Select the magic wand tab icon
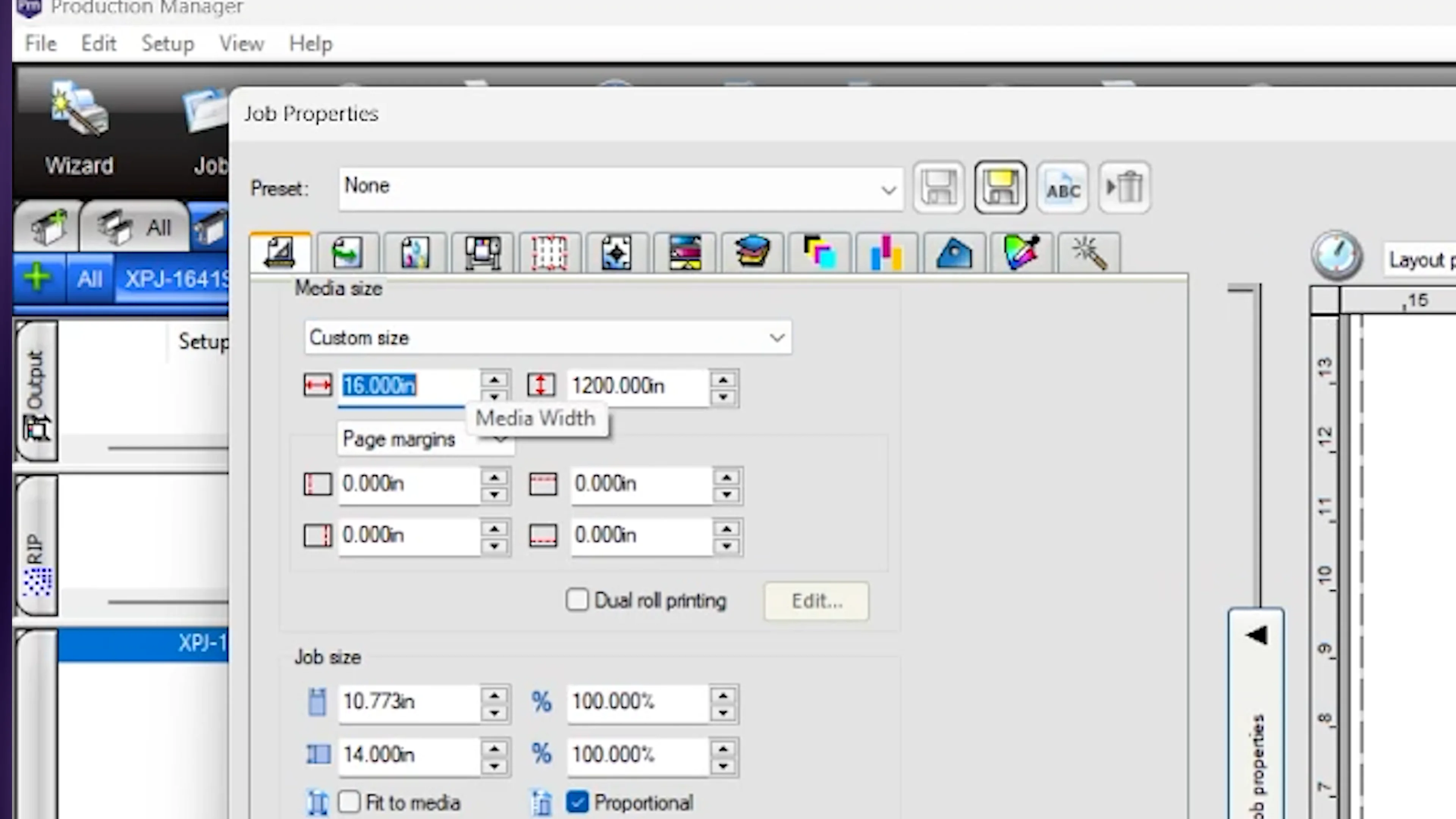 (1089, 253)
